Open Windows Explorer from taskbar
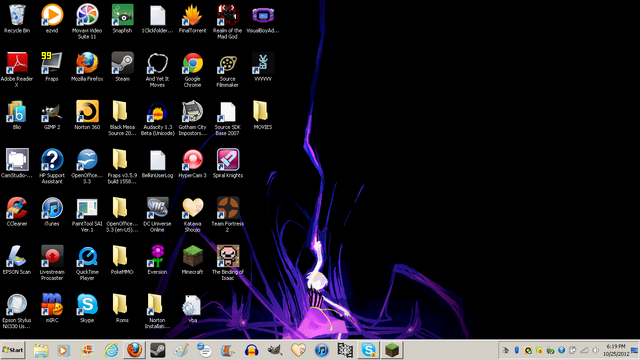This screenshot has height=360, width=640. pos(41,350)
